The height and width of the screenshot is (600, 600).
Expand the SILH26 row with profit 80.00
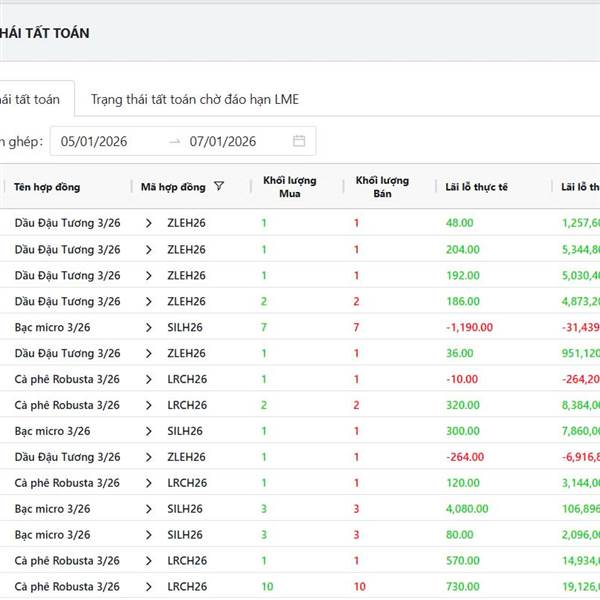coord(149,535)
